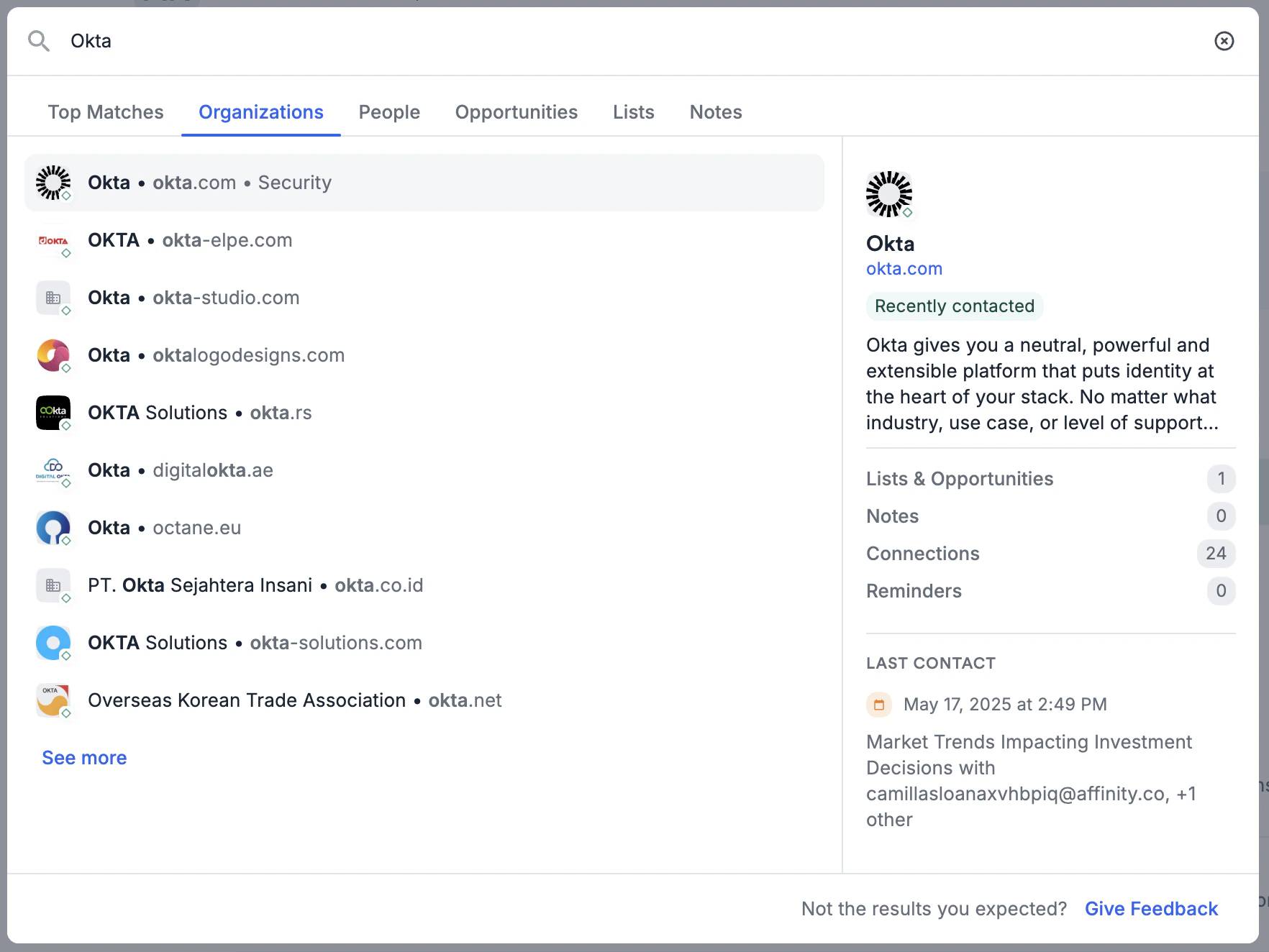Screen dimensions: 1269x952
Task: Select OKTA Solutions okta-solutions.com result
Action: click(424, 643)
